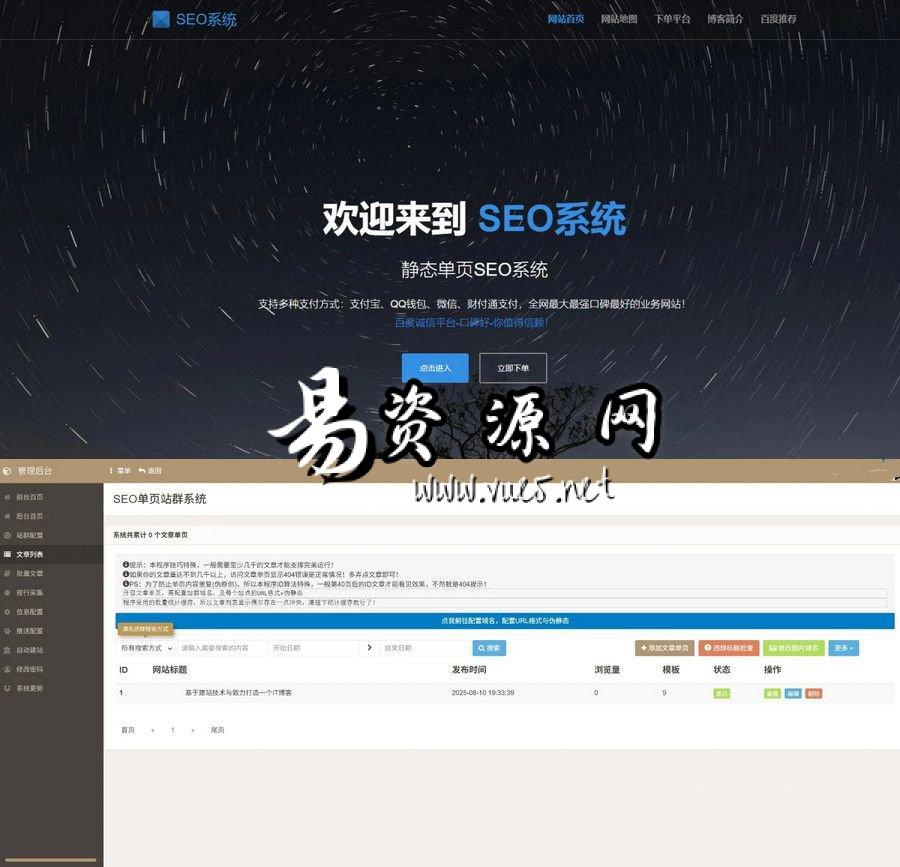Expand the 所有搜索方式 dropdown
Screen dimensions: 900x867
(x=145, y=648)
